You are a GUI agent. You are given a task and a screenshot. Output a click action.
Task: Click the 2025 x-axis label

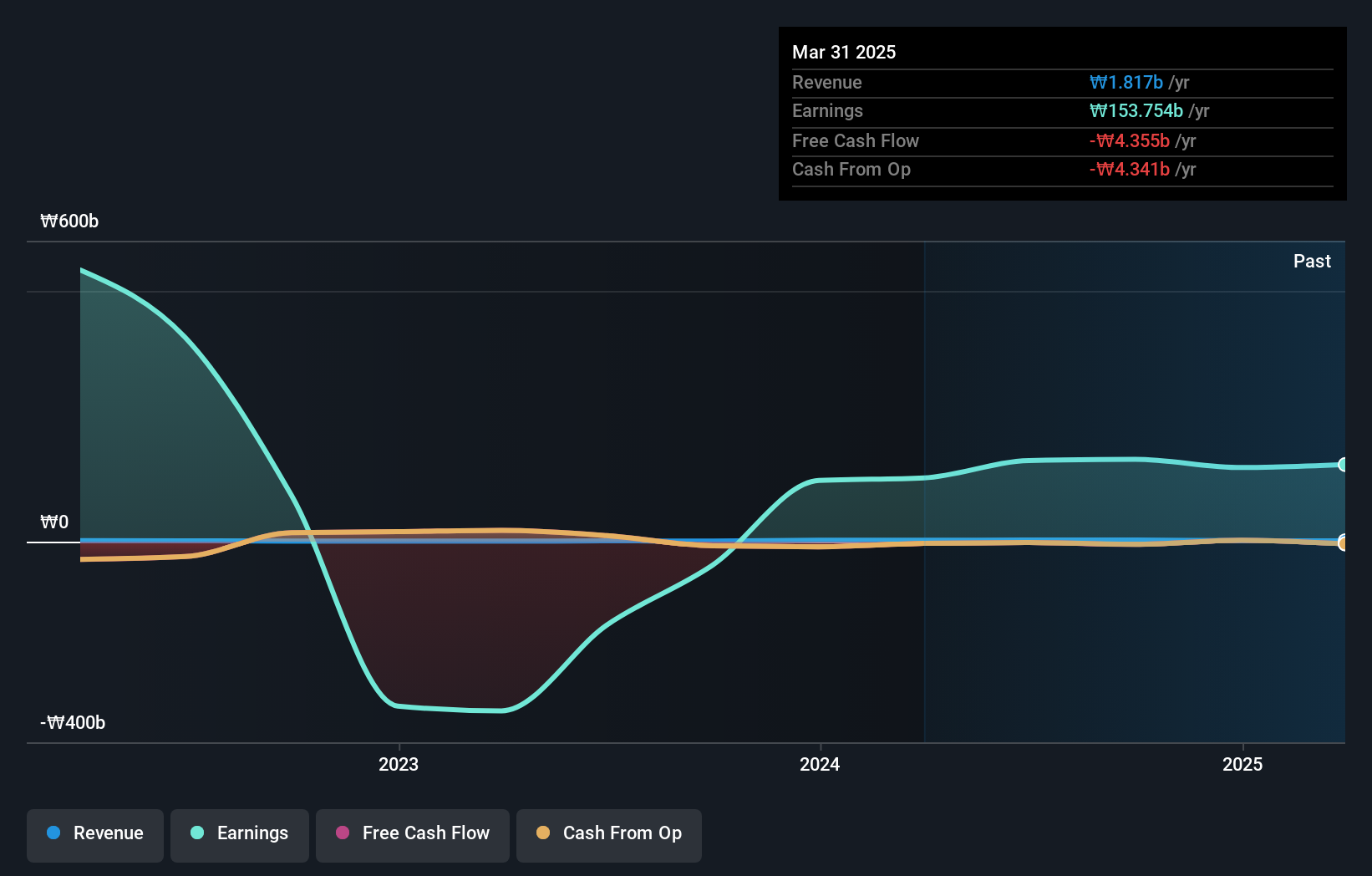(x=1242, y=764)
